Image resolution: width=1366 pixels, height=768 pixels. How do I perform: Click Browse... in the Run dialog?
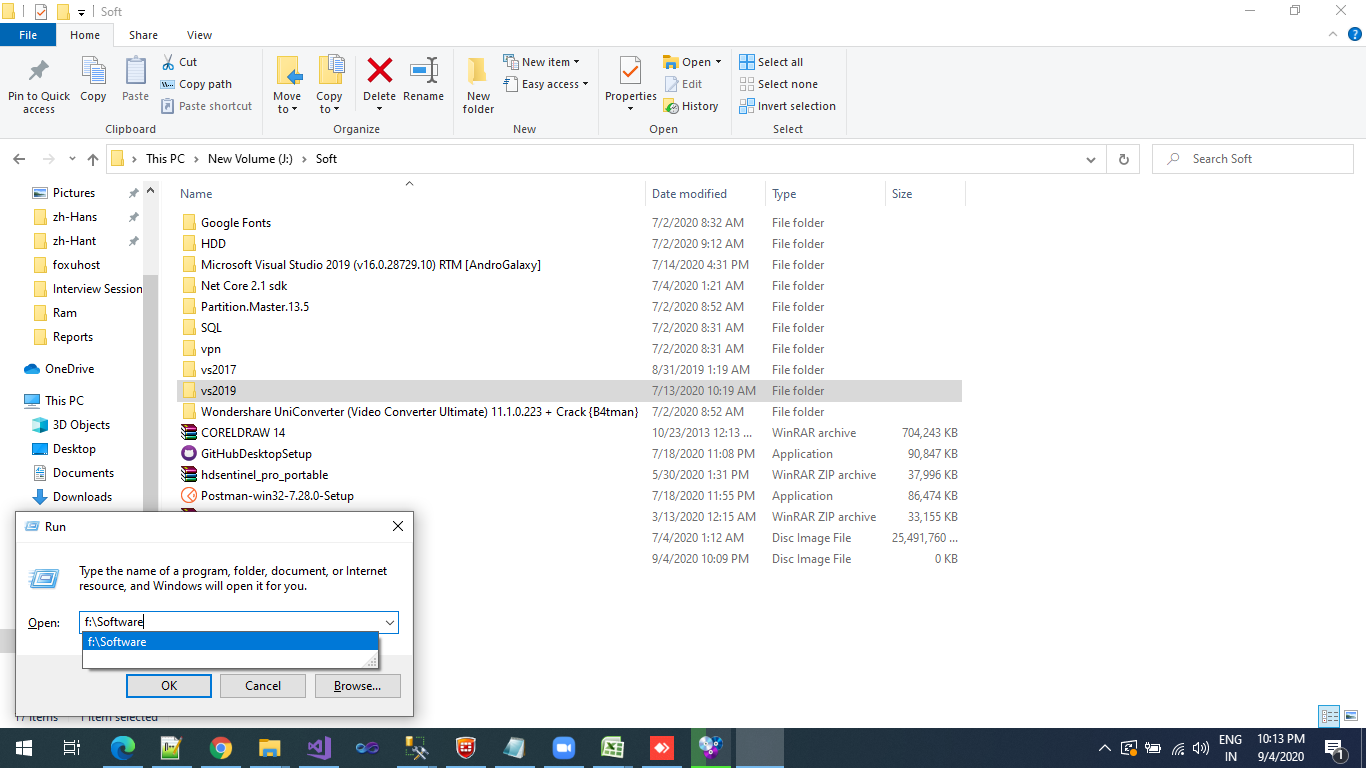coord(357,686)
